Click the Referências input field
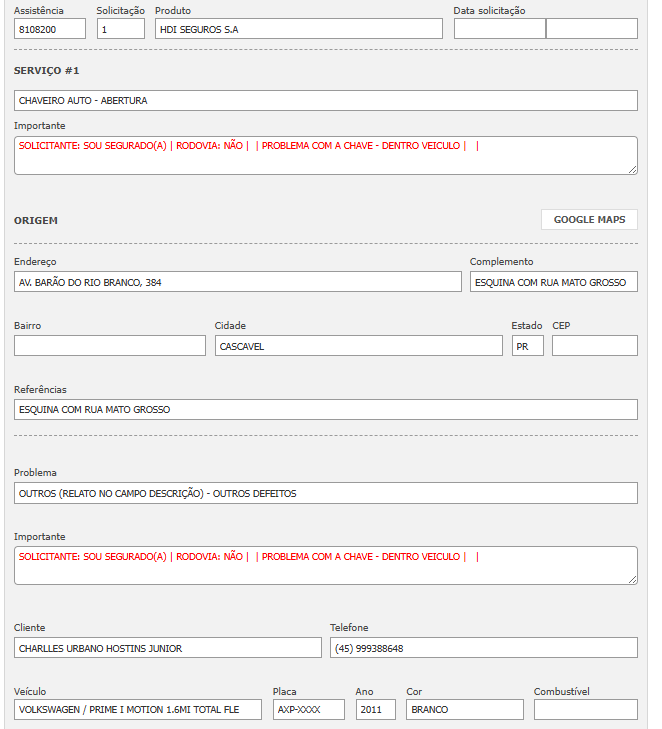 325,410
